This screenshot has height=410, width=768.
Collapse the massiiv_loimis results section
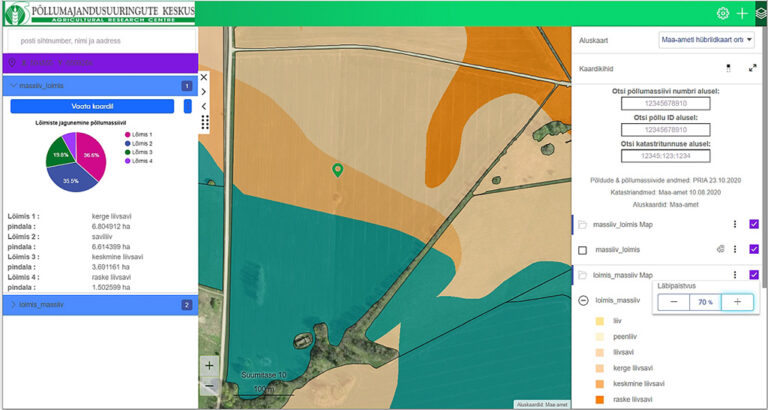[13, 86]
